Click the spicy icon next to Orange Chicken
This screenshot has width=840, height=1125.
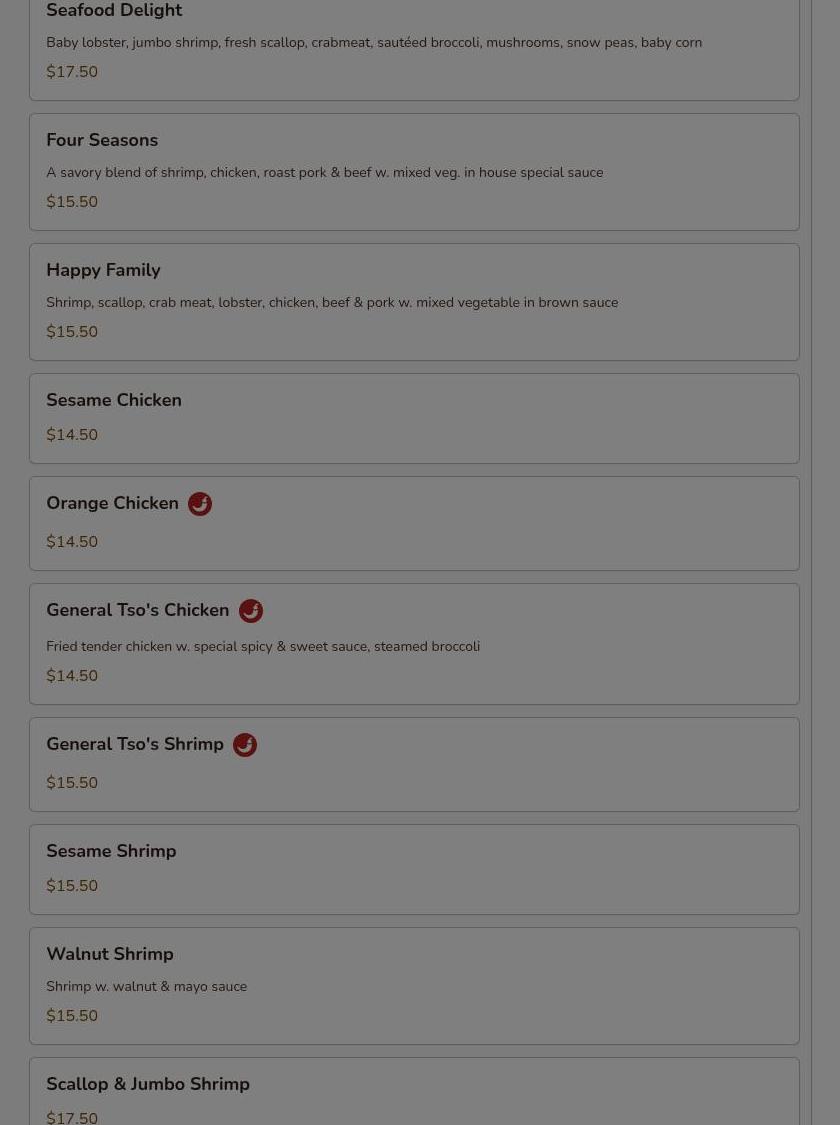(200, 504)
